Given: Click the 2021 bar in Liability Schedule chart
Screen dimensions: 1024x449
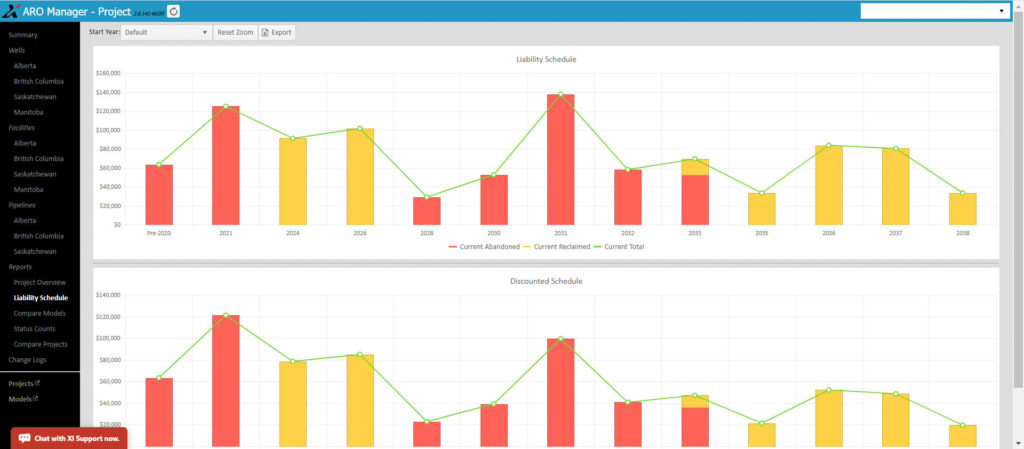Looking at the screenshot, I should pos(225,165).
